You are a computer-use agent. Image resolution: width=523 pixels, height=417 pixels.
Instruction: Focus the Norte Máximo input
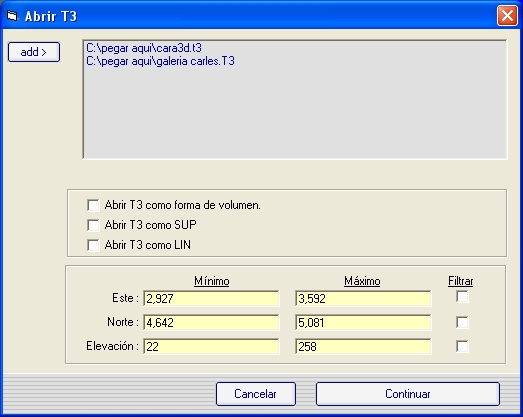click(x=363, y=322)
